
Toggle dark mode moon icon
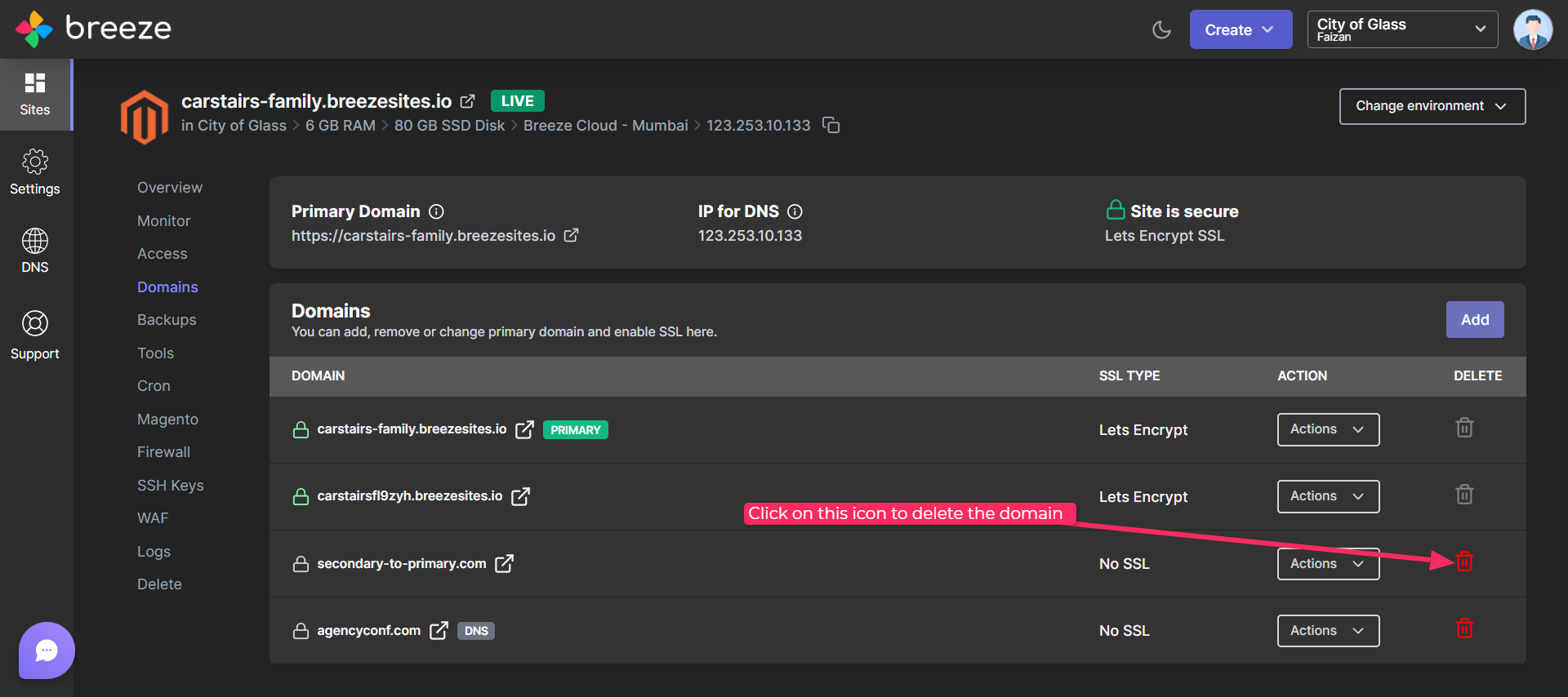coord(1161,30)
